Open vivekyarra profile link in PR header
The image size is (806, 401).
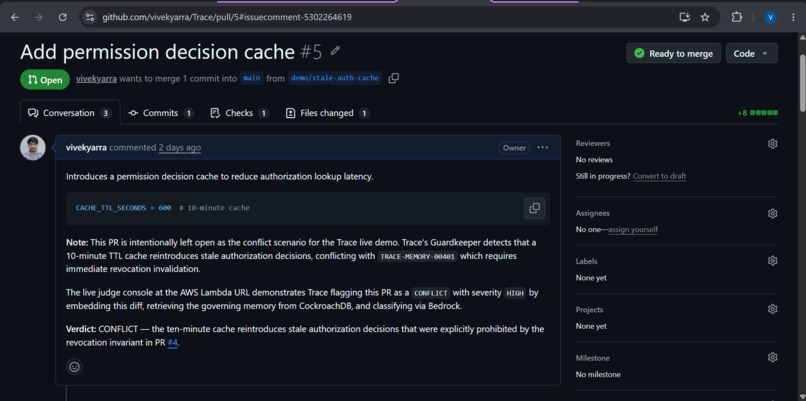point(96,79)
